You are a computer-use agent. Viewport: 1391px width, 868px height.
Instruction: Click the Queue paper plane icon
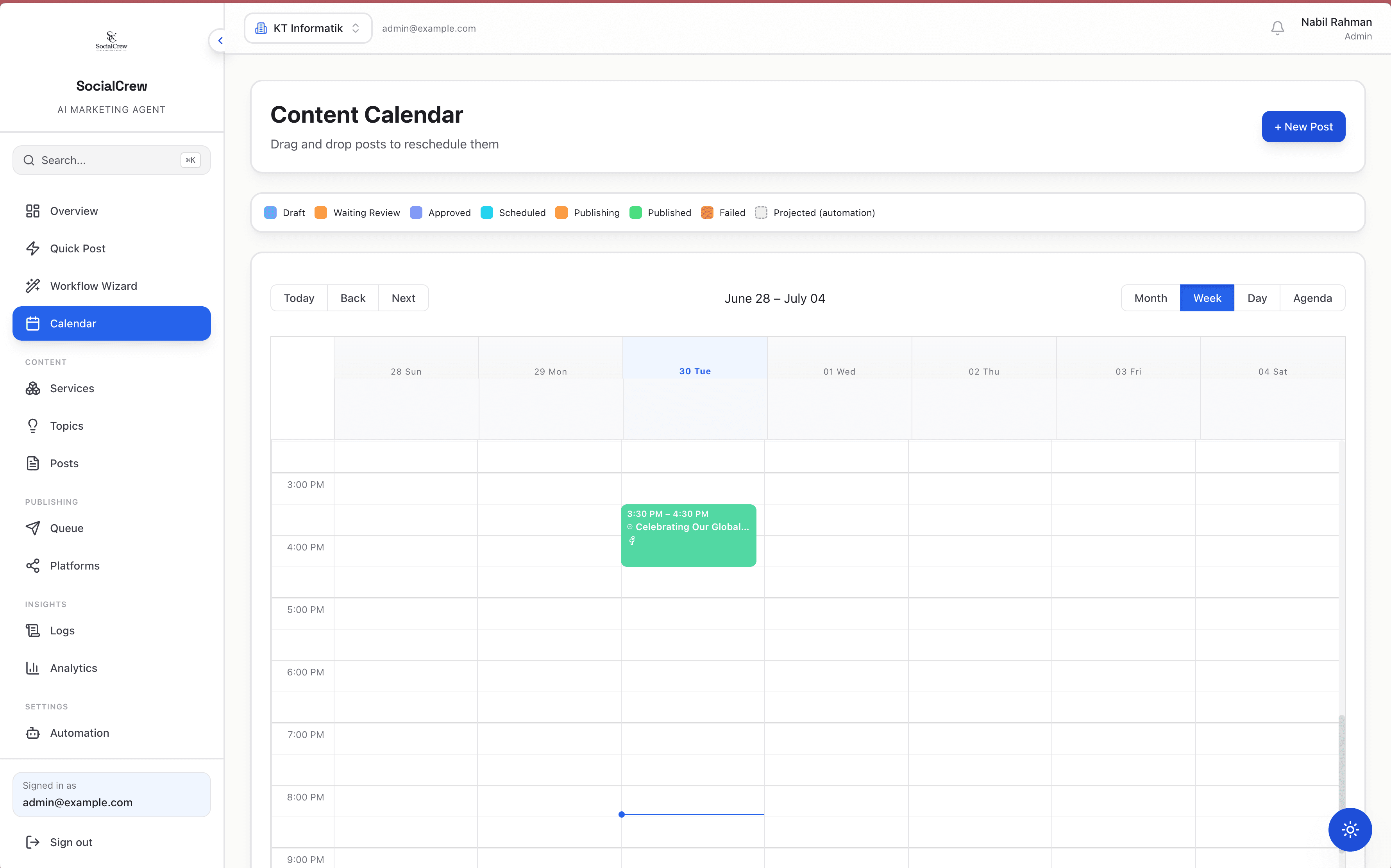pos(33,528)
